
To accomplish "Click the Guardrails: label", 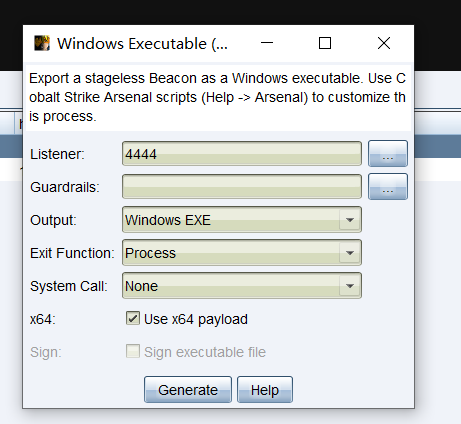I will click(x=65, y=187).
